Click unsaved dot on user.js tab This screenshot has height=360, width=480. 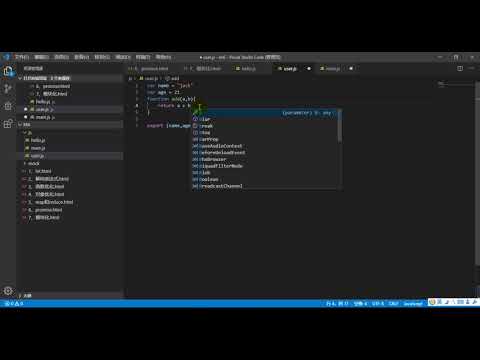point(309,69)
